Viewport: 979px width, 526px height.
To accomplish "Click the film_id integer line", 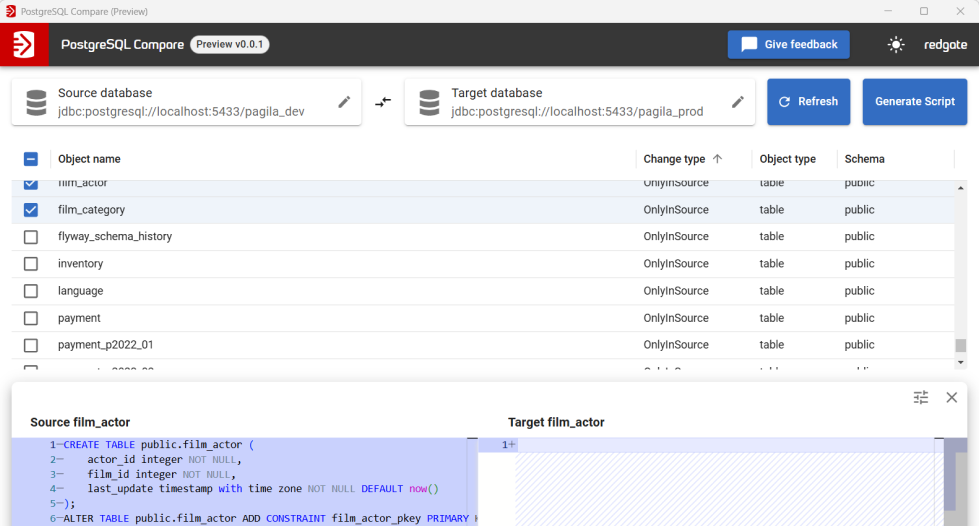I will pos(161,475).
